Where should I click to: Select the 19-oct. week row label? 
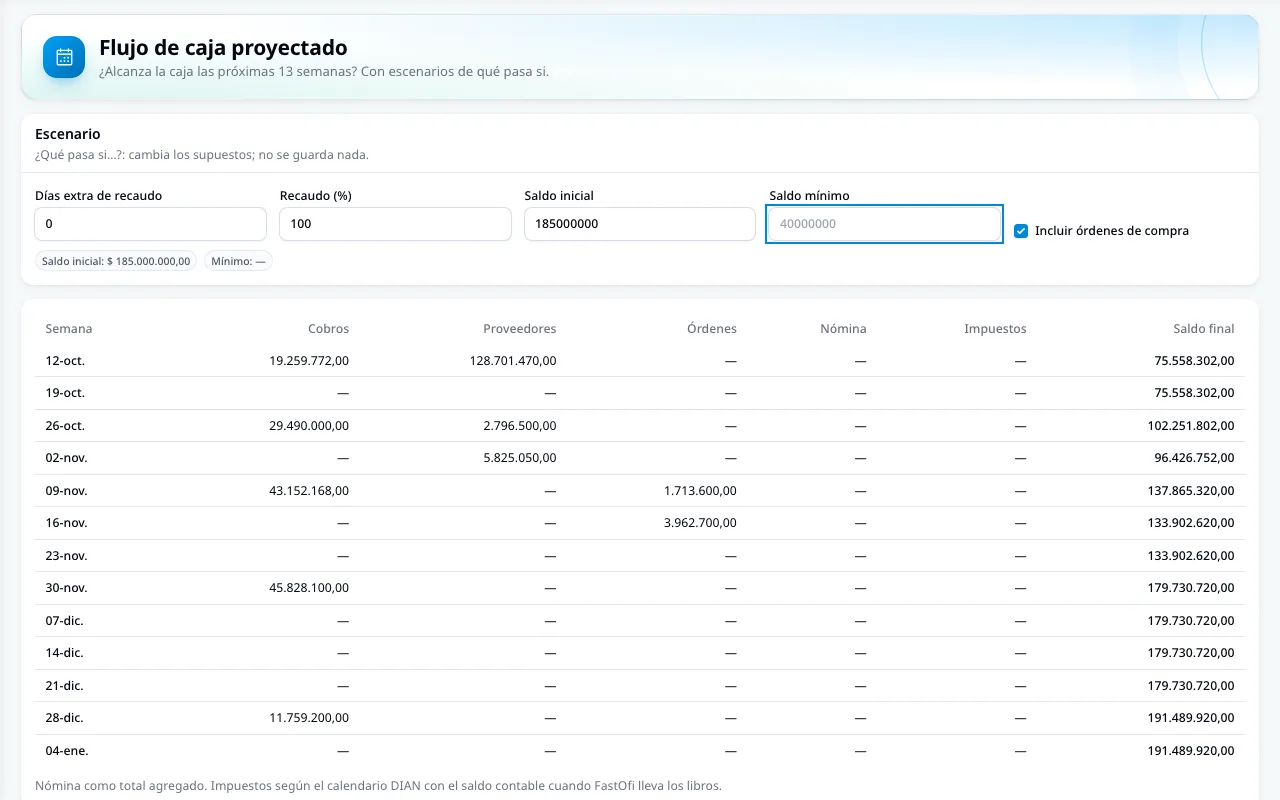[x=65, y=393]
